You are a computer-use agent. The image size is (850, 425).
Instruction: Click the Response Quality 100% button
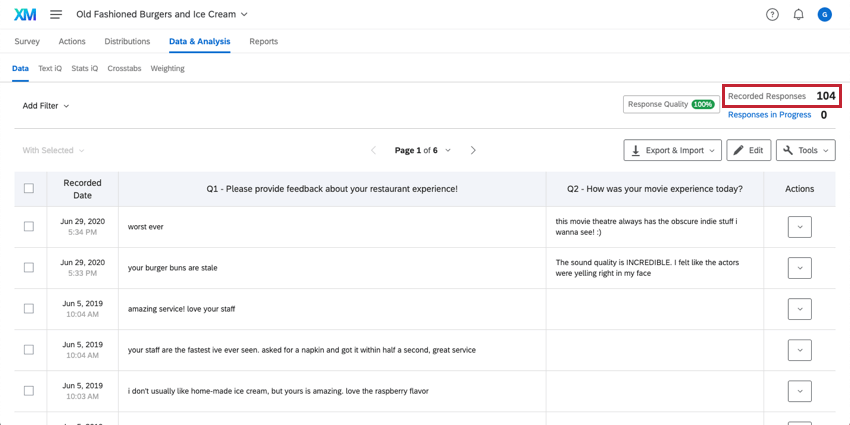pos(671,104)
